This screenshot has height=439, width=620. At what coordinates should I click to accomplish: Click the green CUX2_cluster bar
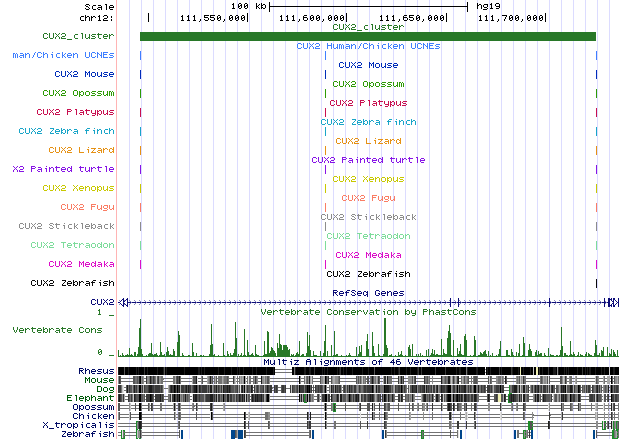point(367,37)
